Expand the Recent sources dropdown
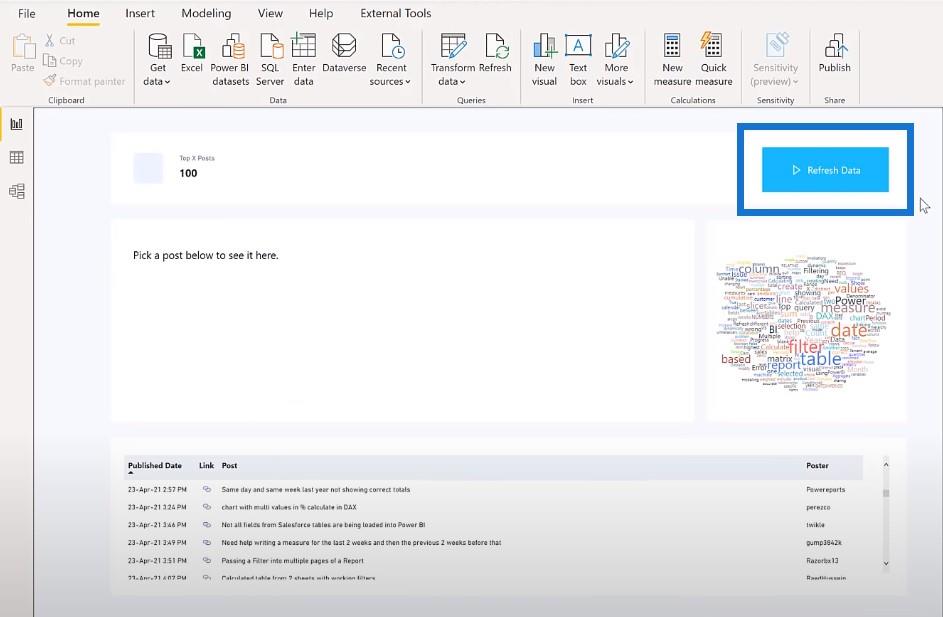Screen dimensions: 943x617 point(390,60)
